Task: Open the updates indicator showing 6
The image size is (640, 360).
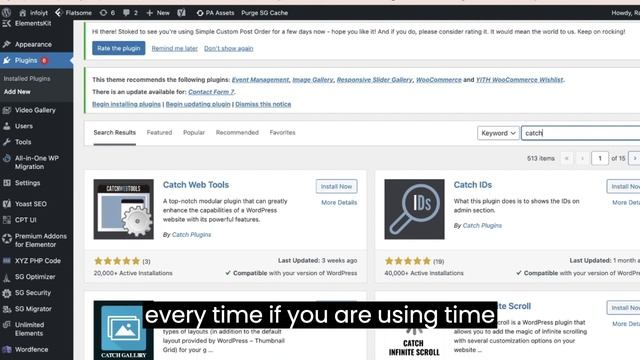Action: [107, 13]
